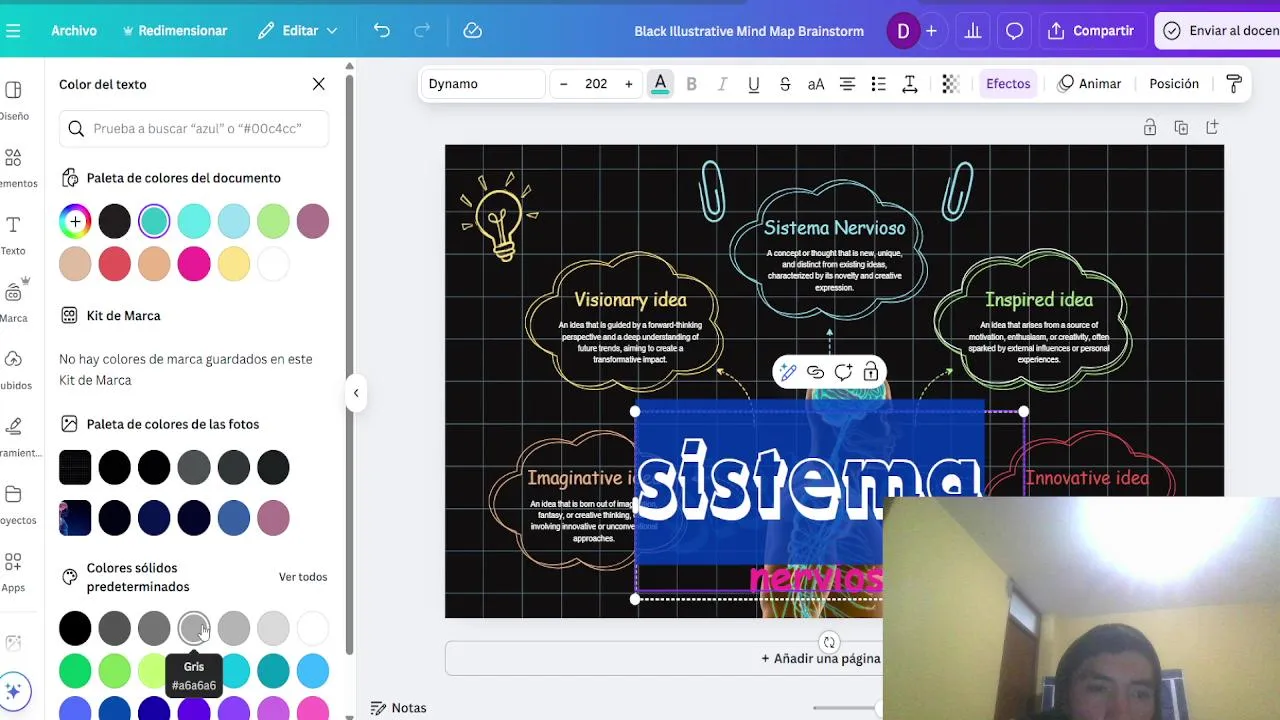
Task: Click the Compartir button
Action: click(x=1091, y=31)
